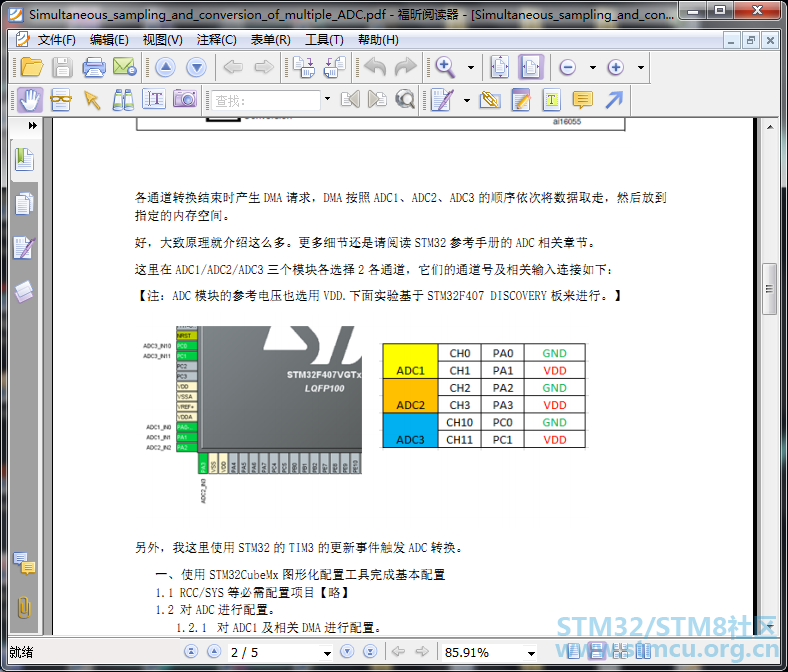
Task: Open the 85.91% zoom level dropdown
Action: pos(531,653)
